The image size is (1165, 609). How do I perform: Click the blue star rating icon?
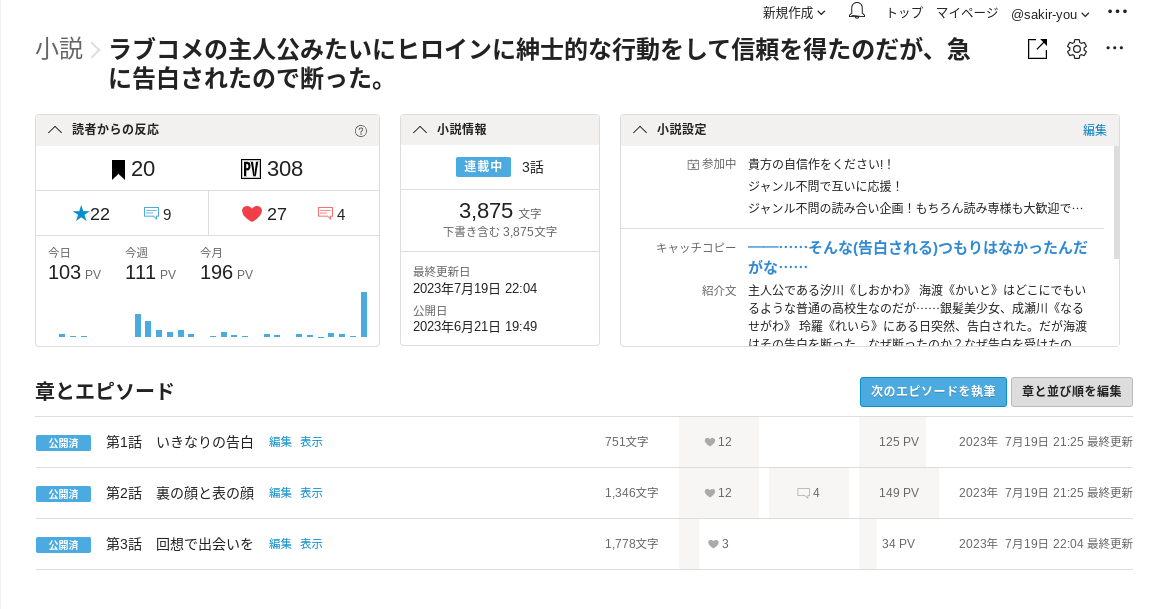[x=81, y=214]
